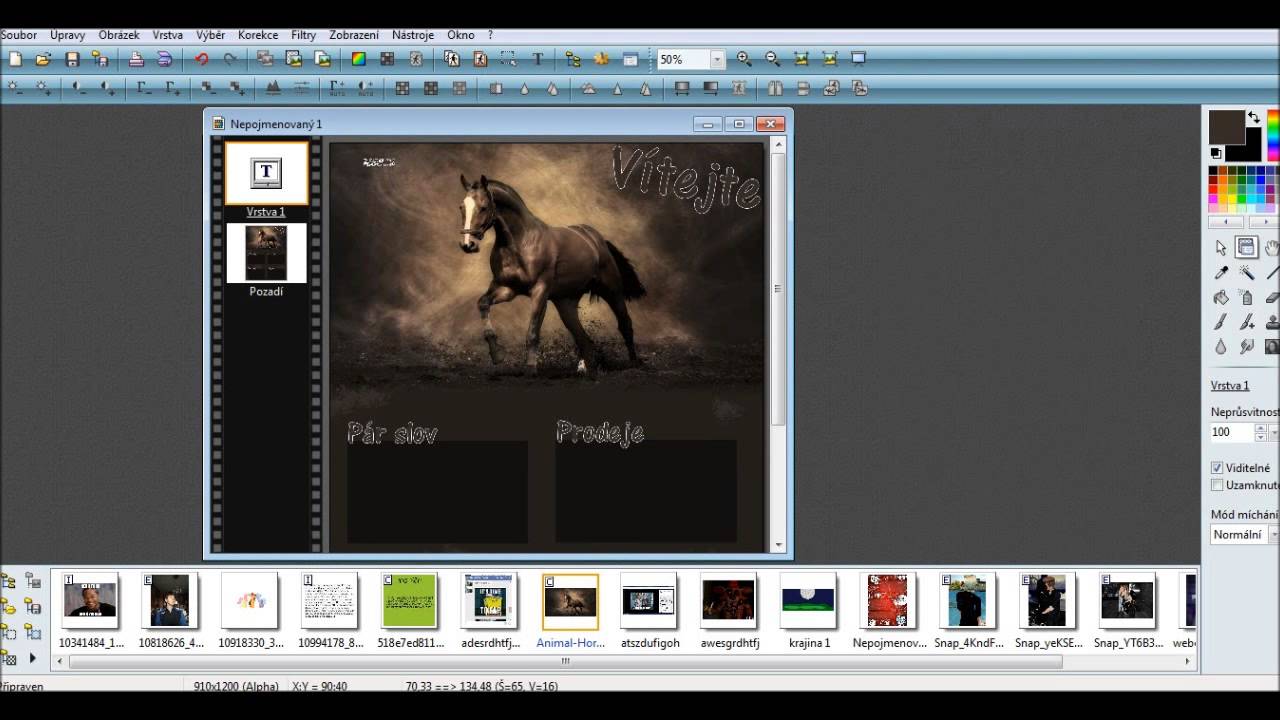Open the 518e7ed811... green thumbnail
1280x720 pixels.
click(x=410, y=600)
